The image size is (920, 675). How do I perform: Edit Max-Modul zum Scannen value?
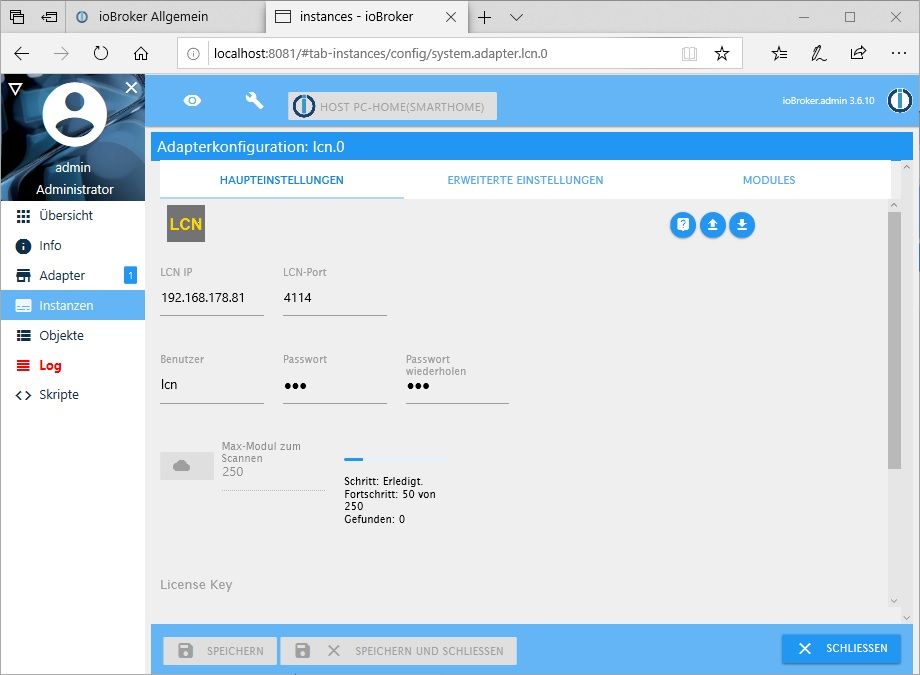pos(273,472)
